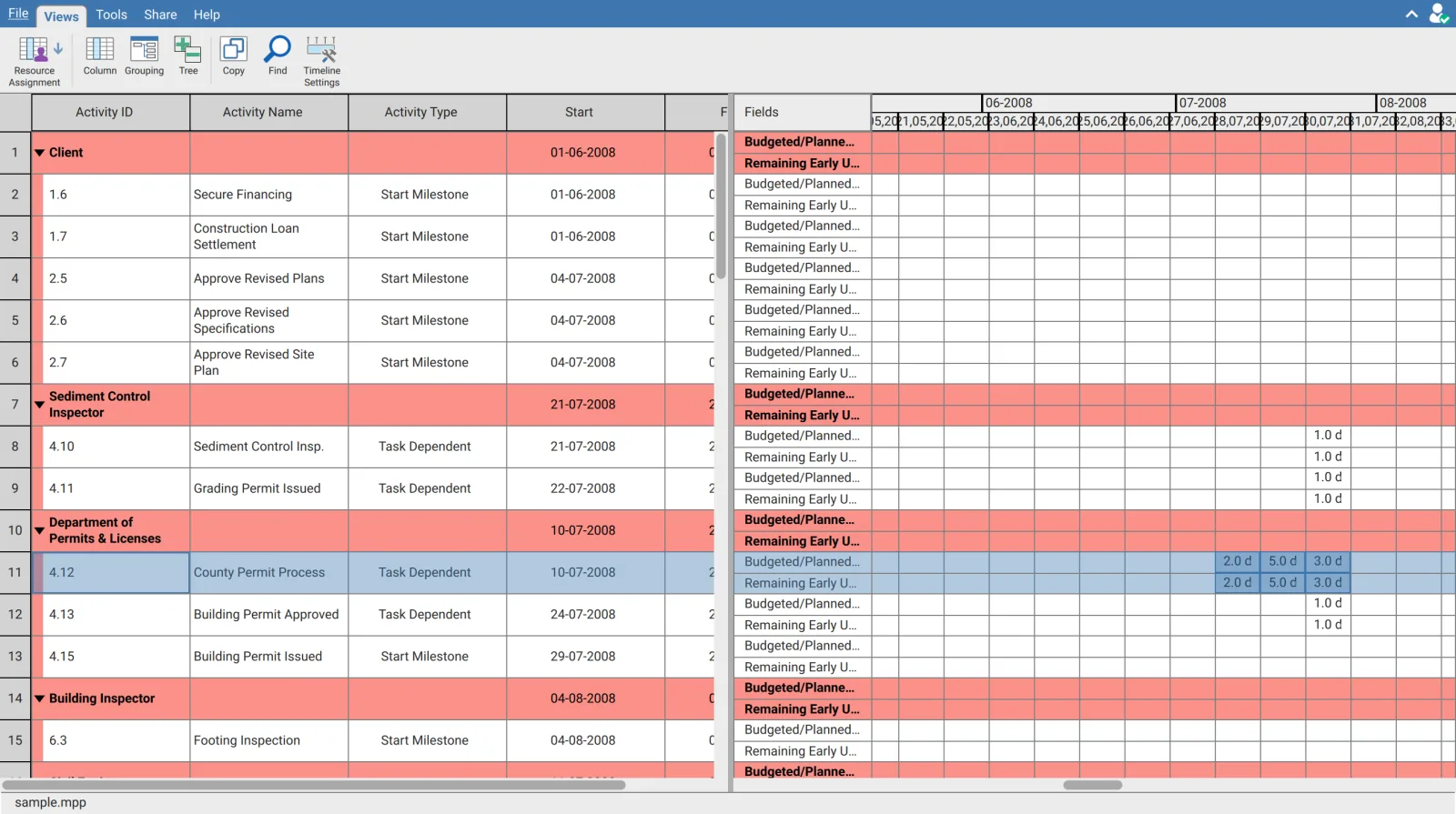Screen dimensions: 1456x814
Task: Click Start Milestone type for Secure Financing
Action: (x=427, y=195)
